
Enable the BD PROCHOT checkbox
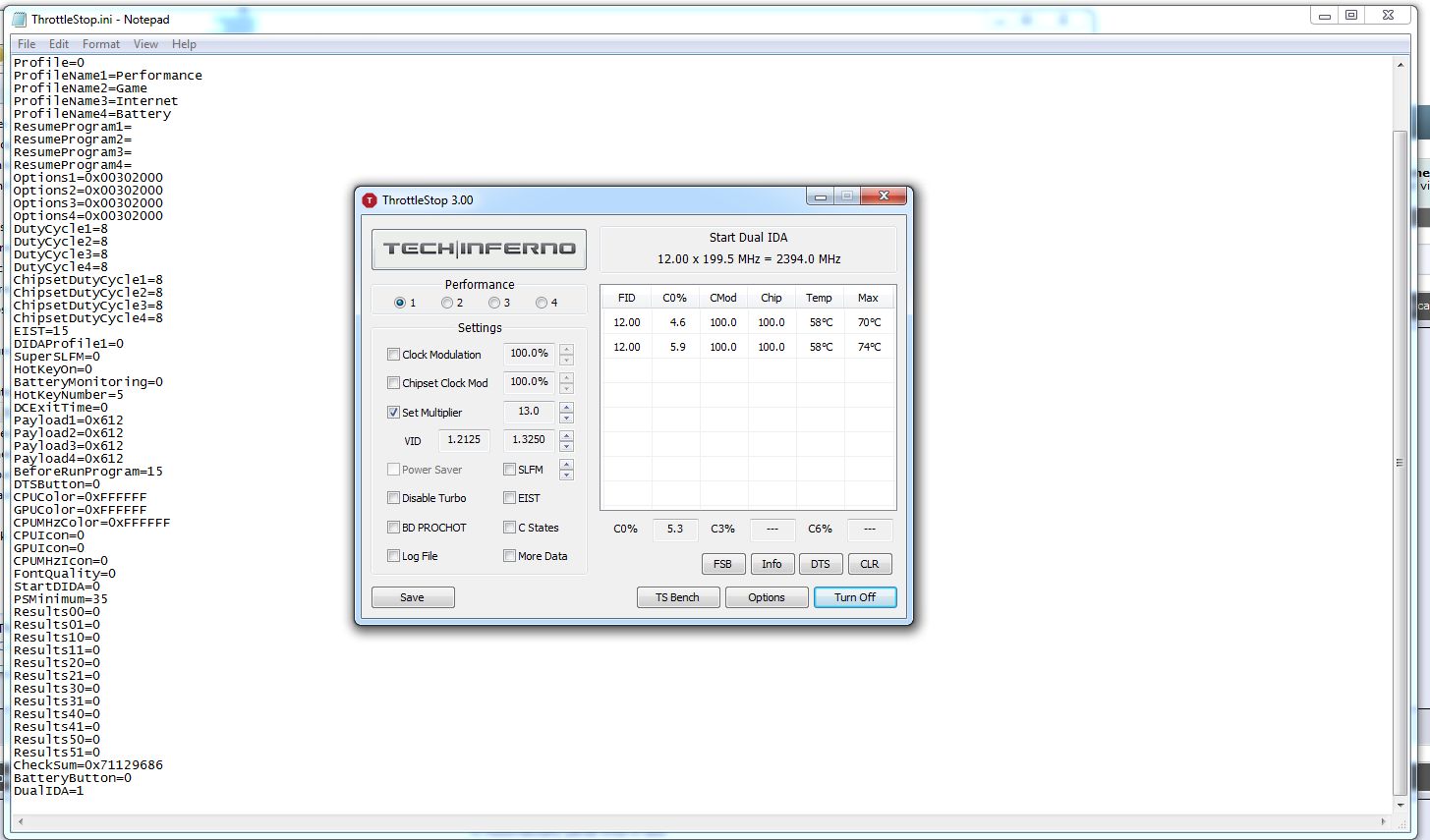393,528
